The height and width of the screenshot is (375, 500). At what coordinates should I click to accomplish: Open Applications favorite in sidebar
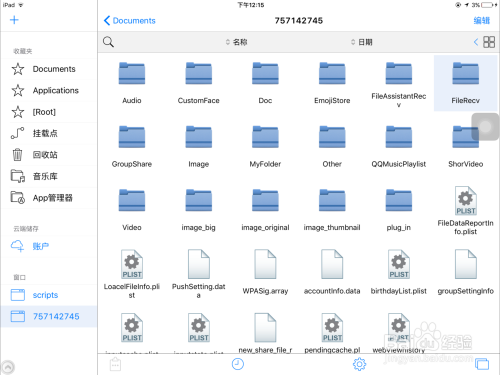pos(49,90)
